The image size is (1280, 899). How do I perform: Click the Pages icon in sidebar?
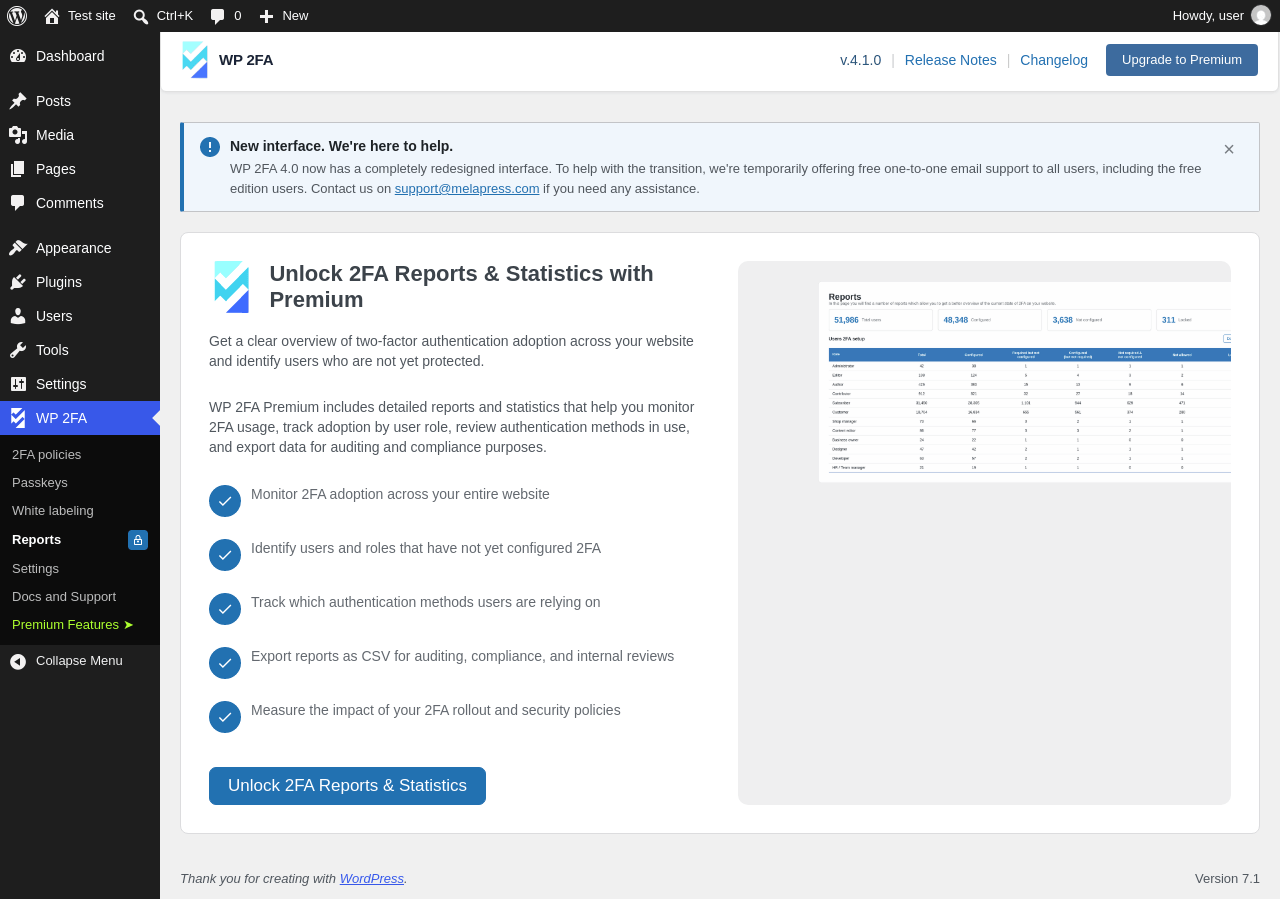tap(18, 169)
